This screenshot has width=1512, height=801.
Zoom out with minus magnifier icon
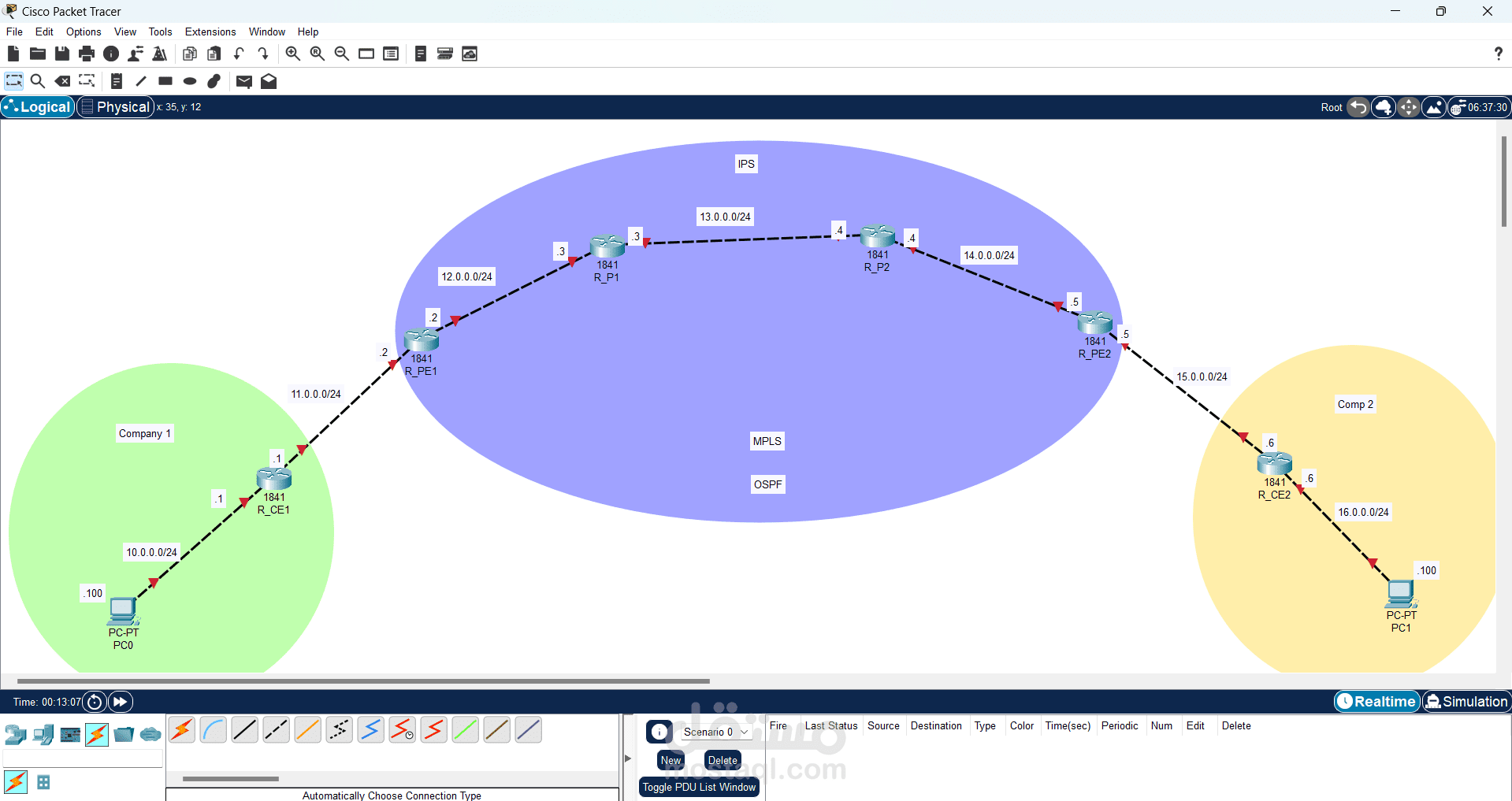coord(342,54)
